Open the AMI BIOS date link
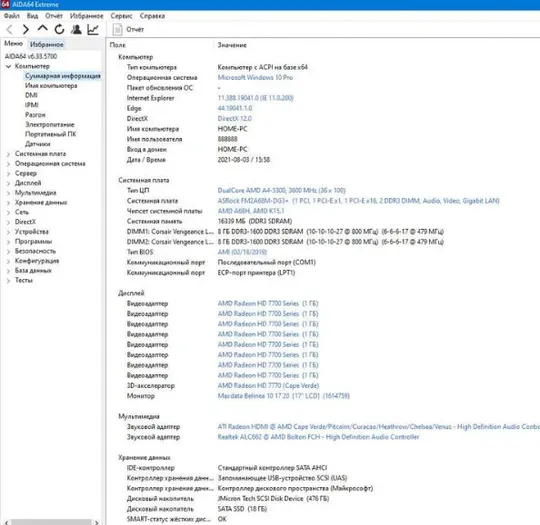 [242, 252]
